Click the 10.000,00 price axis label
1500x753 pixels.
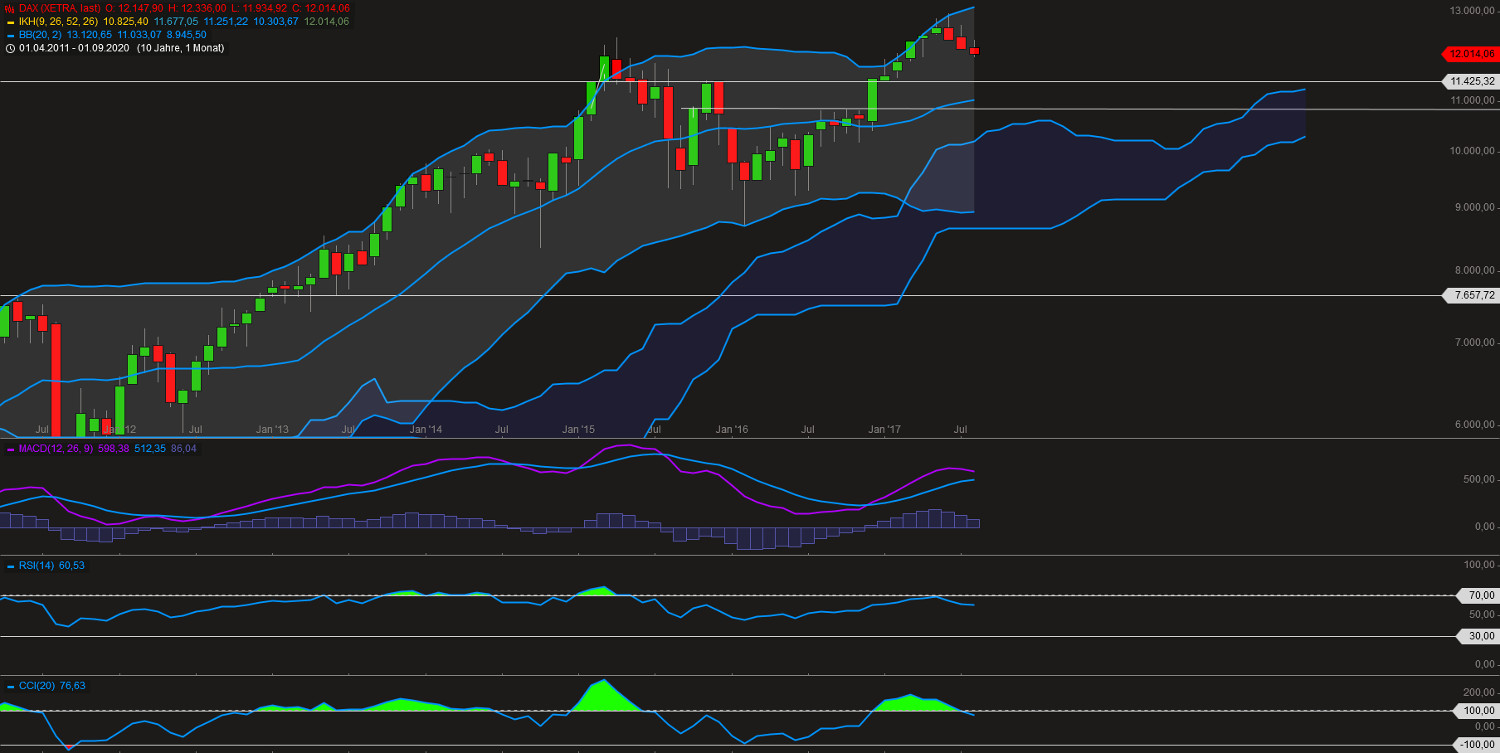(1472, 151)
